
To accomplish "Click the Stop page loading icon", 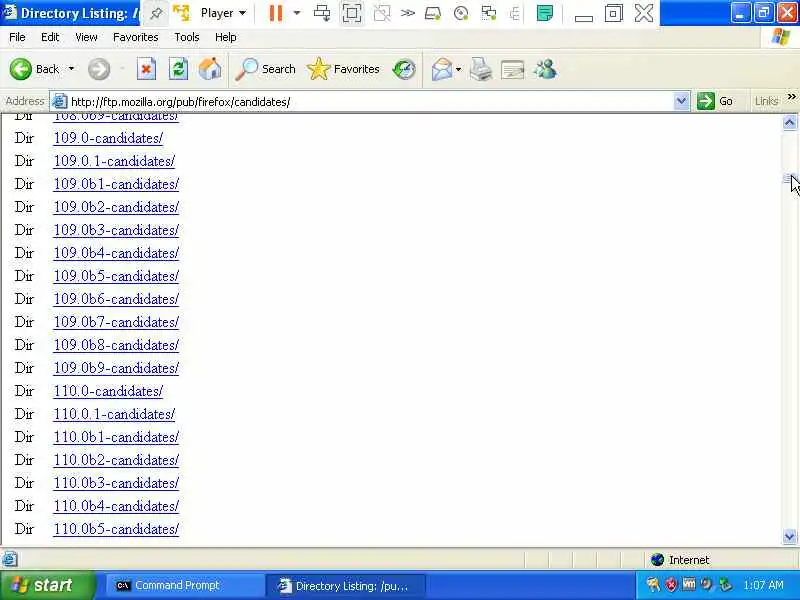I will click(x=146, y=69).
